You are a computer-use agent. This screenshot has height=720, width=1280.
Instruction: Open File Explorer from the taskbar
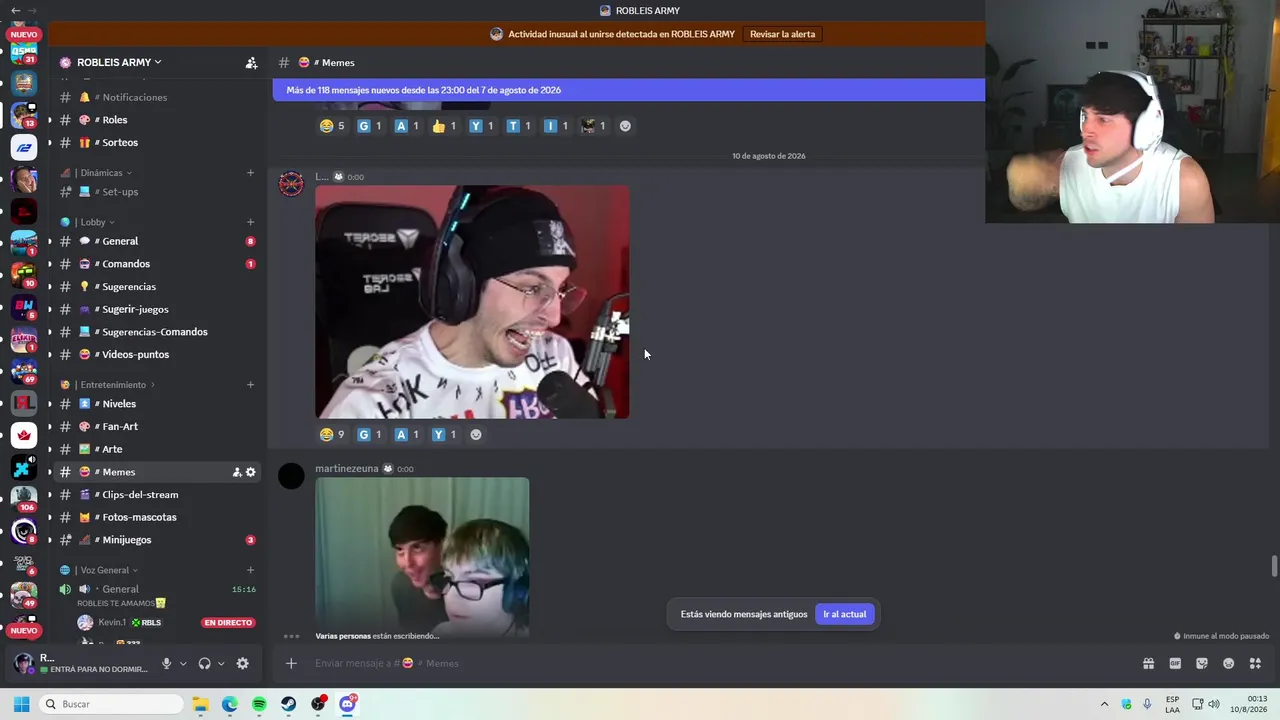pyautogui.click(x=201, y=704)
